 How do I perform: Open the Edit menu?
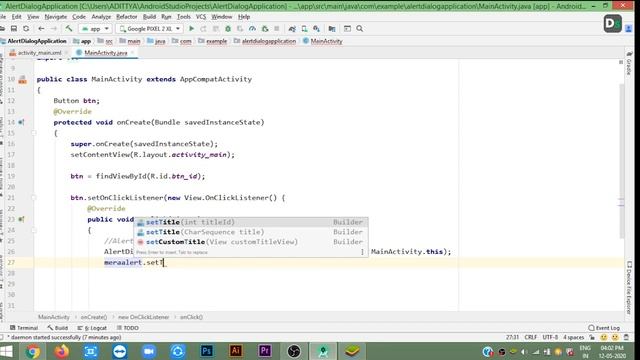pos(16,17)
